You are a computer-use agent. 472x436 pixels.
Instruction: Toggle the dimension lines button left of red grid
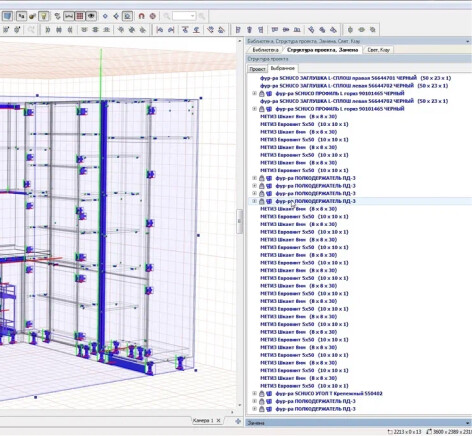point(69,16)
